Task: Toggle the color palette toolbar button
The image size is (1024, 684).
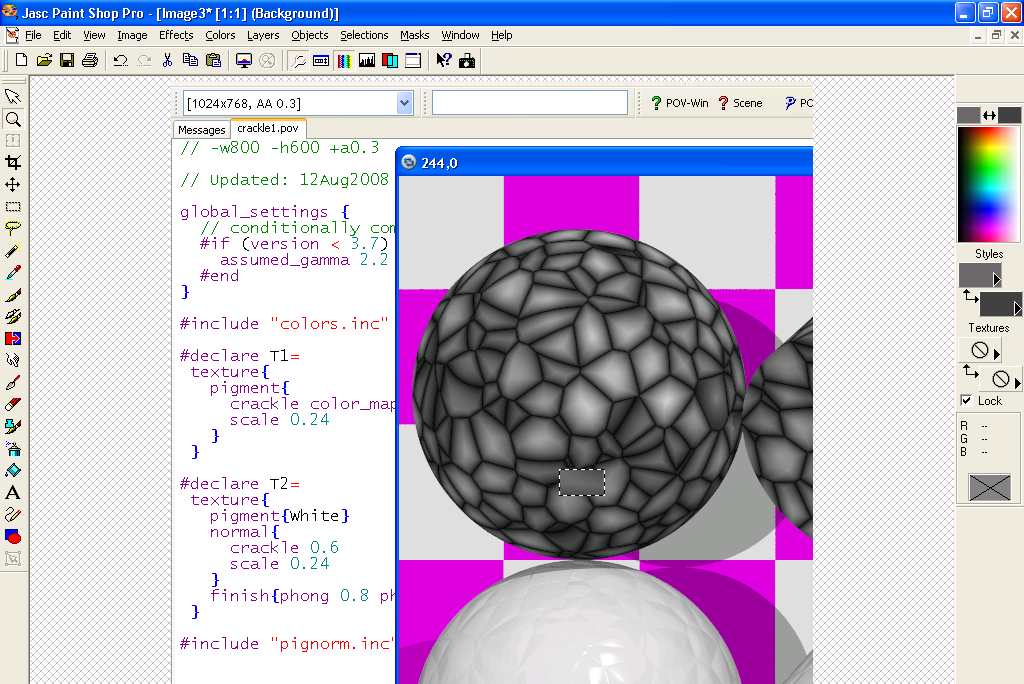Action: pos(344,60)
